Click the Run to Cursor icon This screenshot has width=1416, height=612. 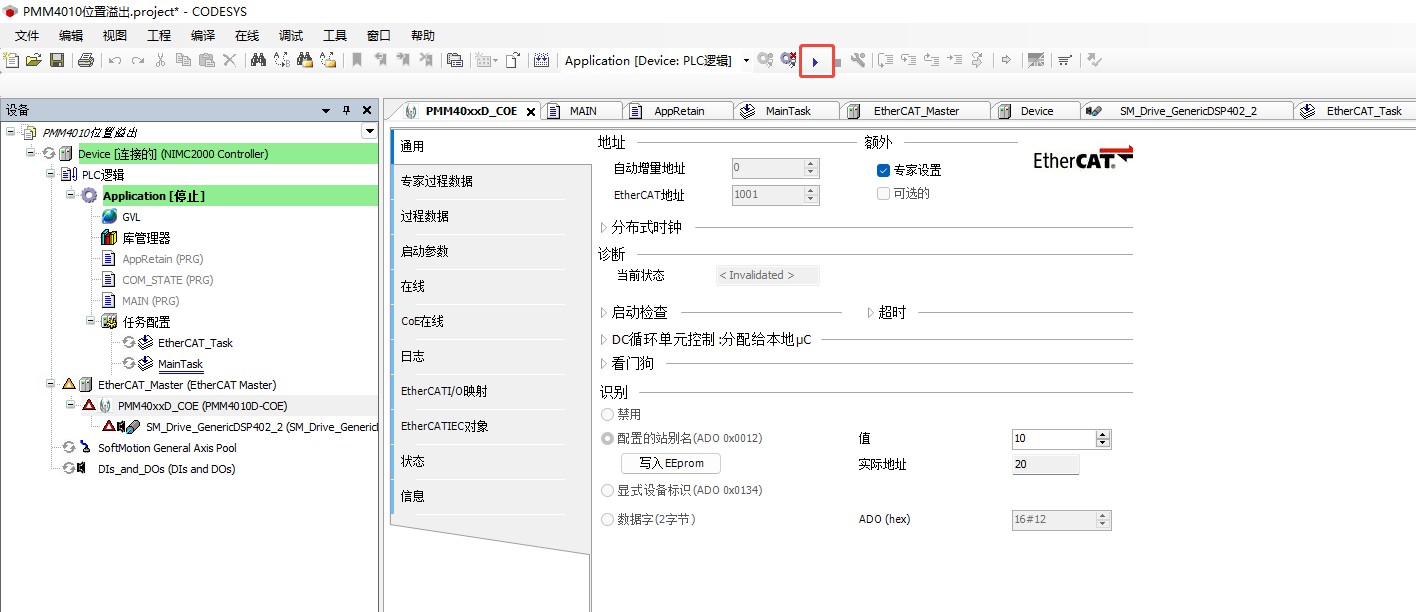[x=954, y=61]
